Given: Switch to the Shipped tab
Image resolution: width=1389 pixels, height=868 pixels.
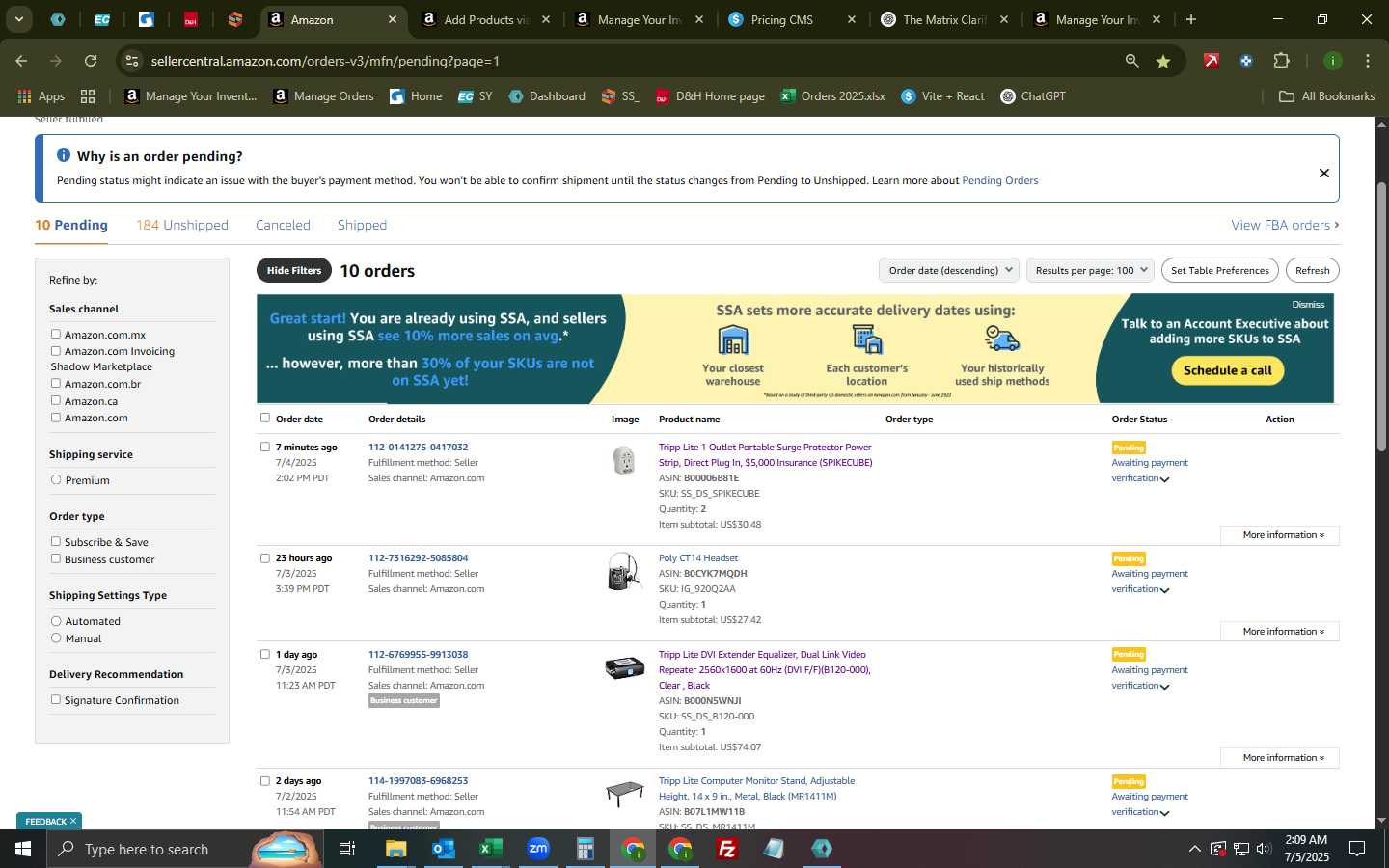Looking at the screenshot, I should (362, 225).
